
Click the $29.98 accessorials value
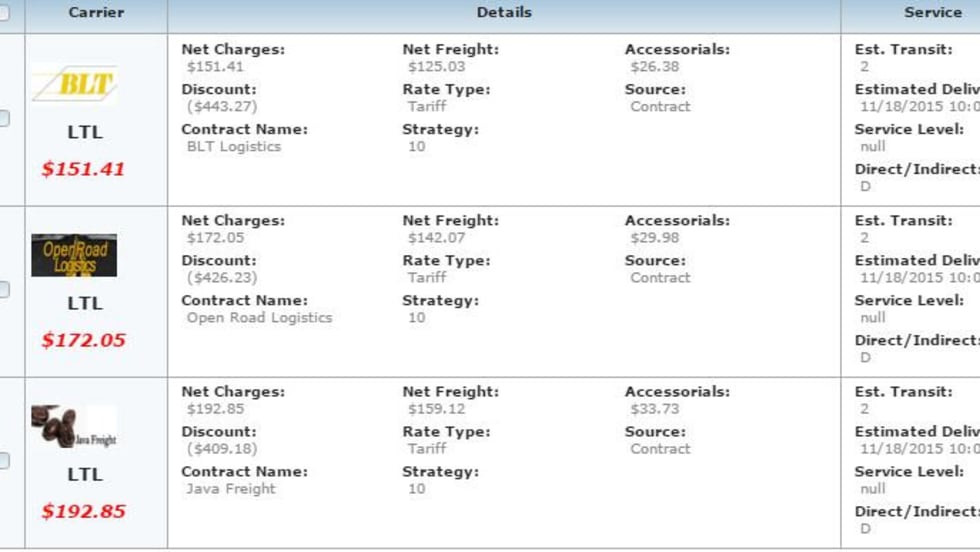(654, 238)
